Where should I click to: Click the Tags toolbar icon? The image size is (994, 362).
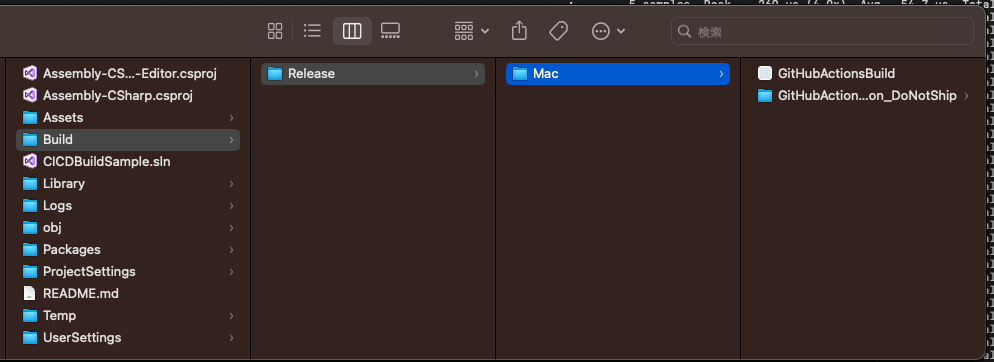click(558, 31)
